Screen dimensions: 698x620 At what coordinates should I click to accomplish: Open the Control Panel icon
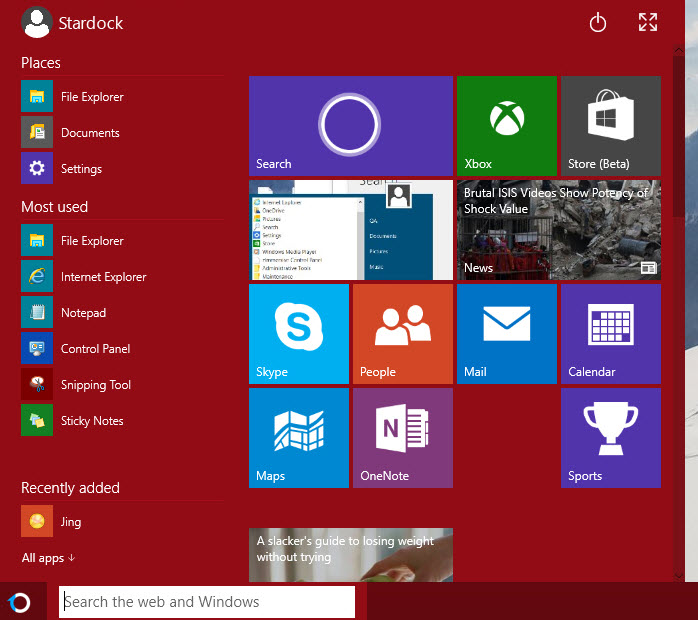coord(37,348)
